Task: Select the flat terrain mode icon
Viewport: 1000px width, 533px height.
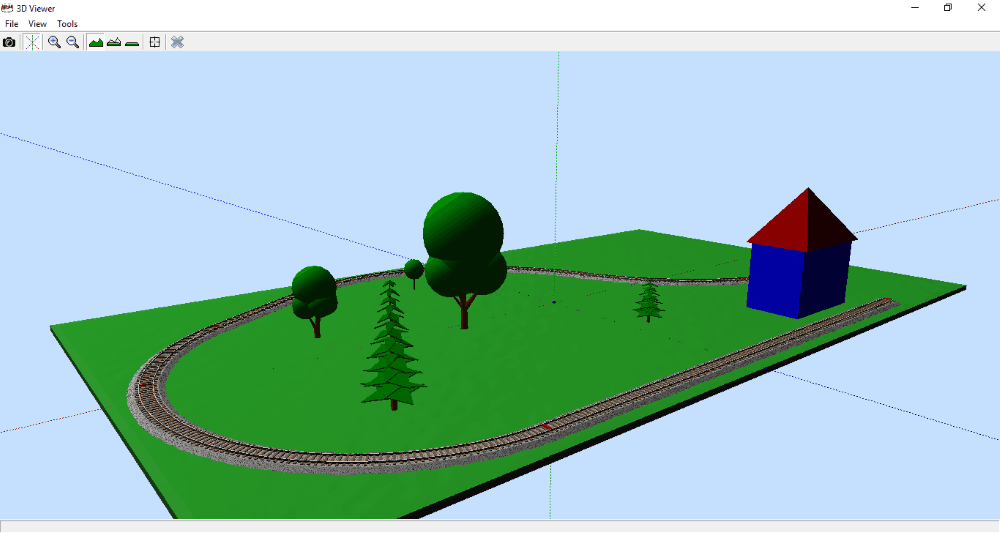Action: pos(132,42)
